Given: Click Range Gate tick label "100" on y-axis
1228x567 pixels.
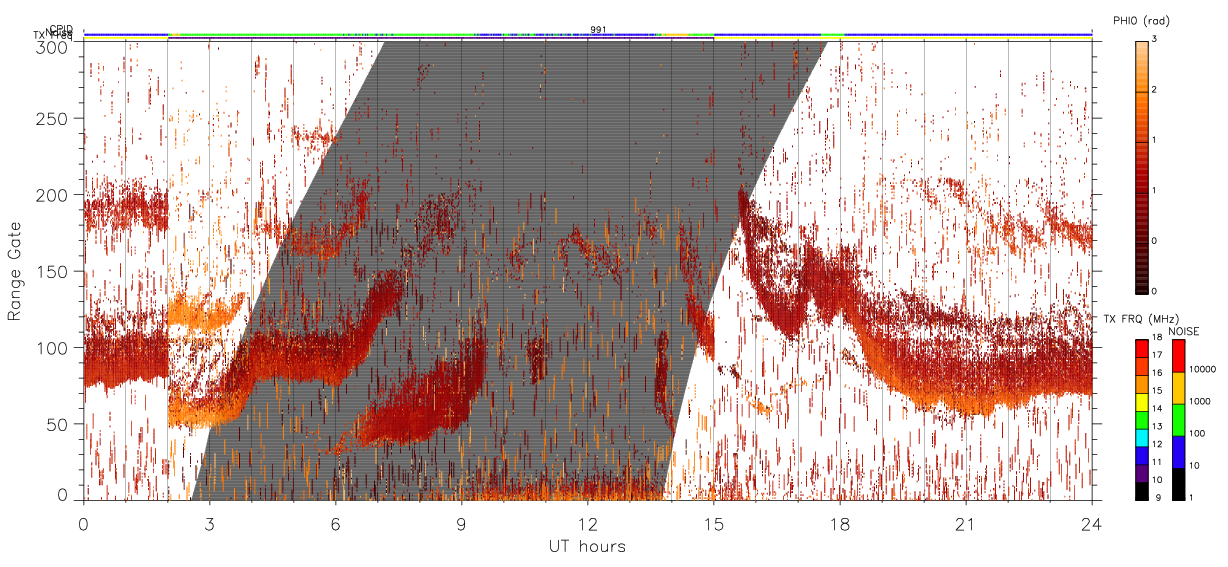Looking at the screenshot, I should (x=54, y=348).
